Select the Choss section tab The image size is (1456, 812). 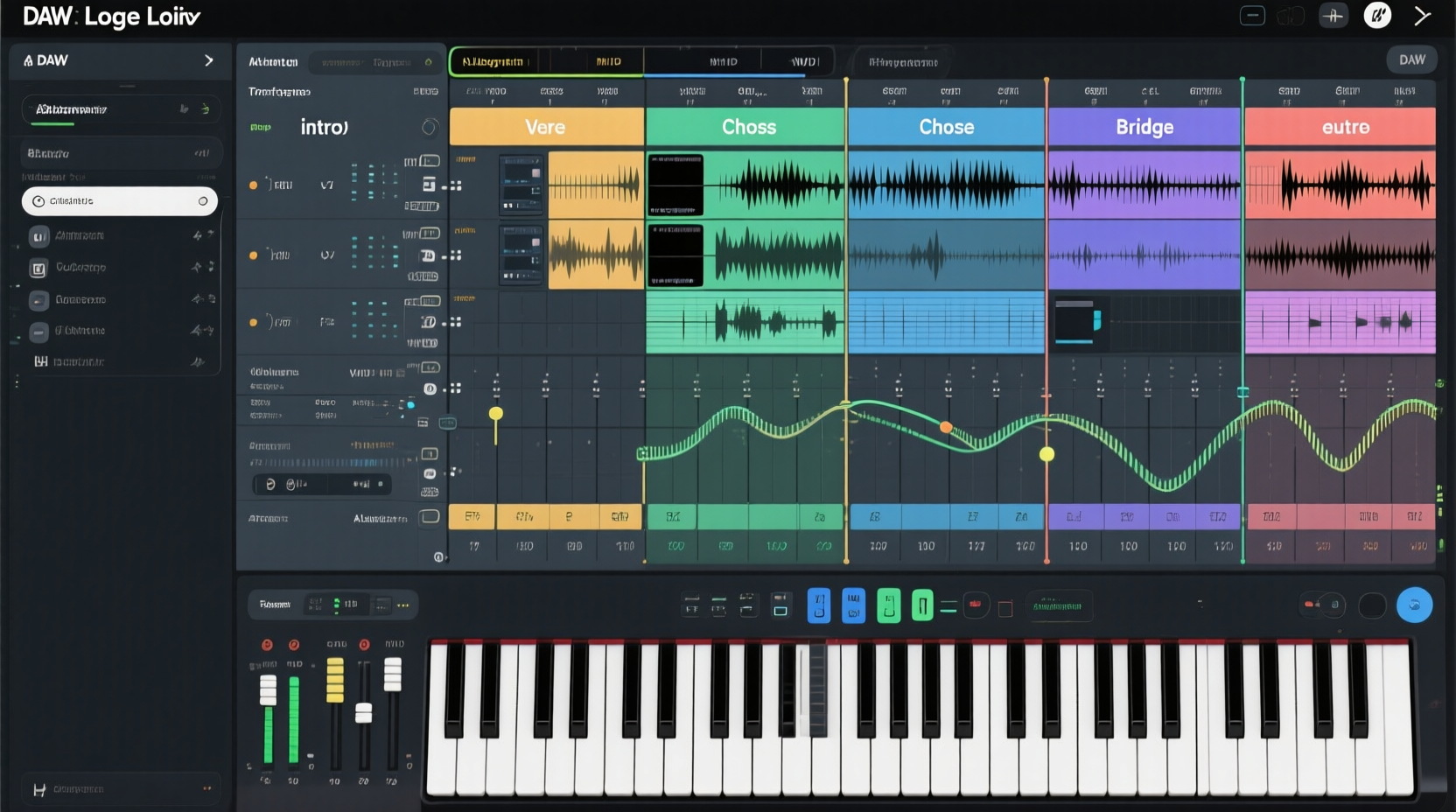747,127
